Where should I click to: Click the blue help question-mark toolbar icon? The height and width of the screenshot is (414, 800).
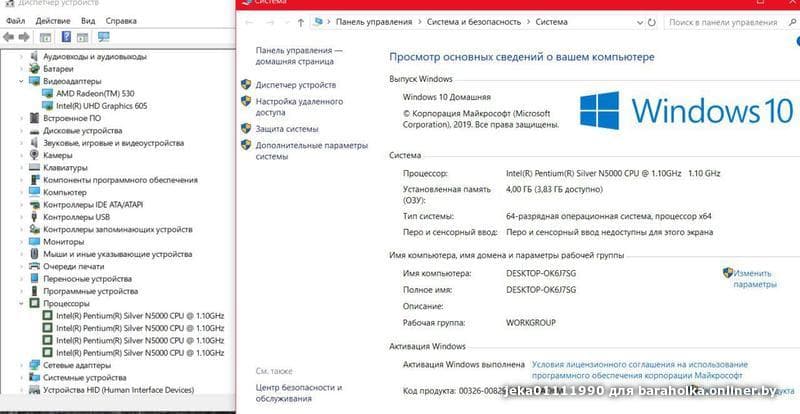click(x=66, y=37)
